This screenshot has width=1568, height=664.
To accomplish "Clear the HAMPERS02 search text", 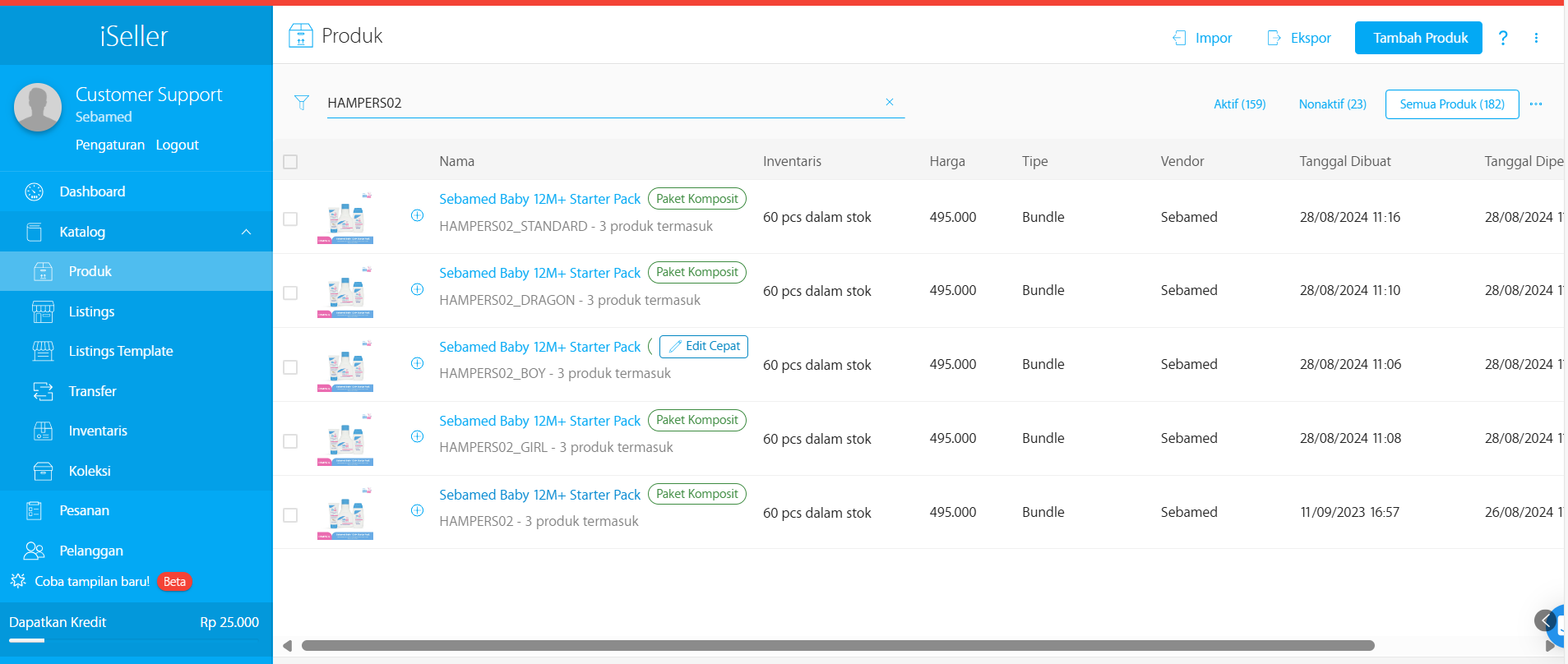I will (x=889, y=102).
